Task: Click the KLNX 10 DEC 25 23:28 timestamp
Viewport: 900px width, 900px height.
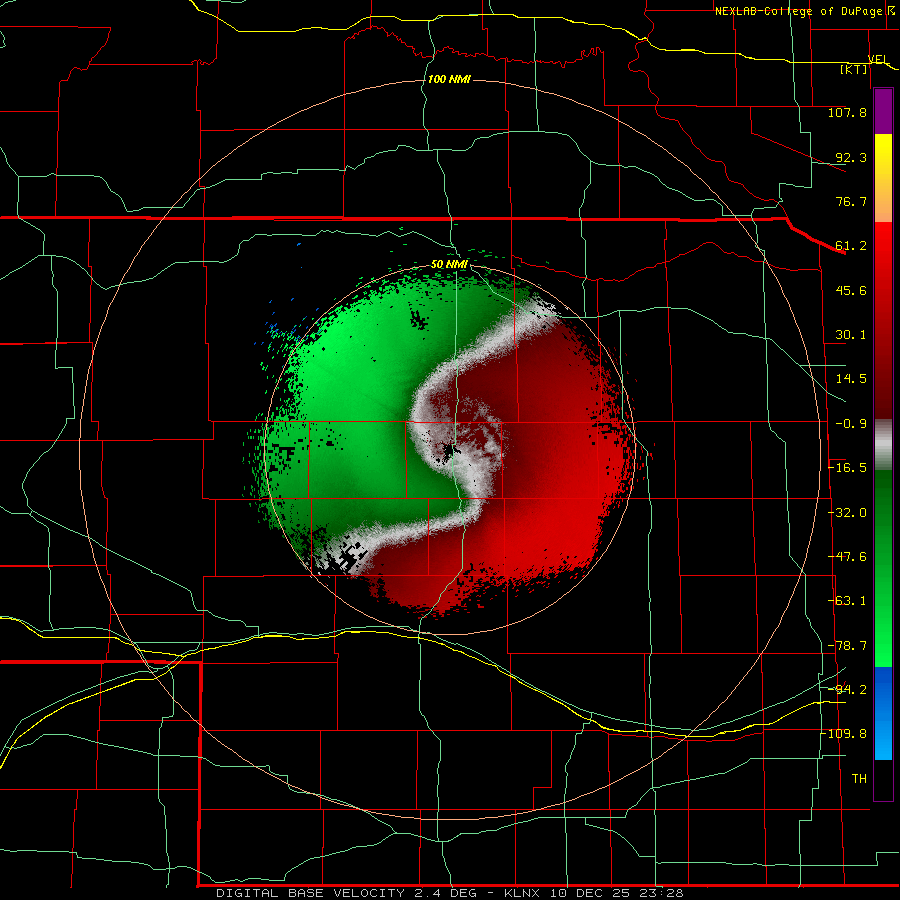Action: point(593,893)
